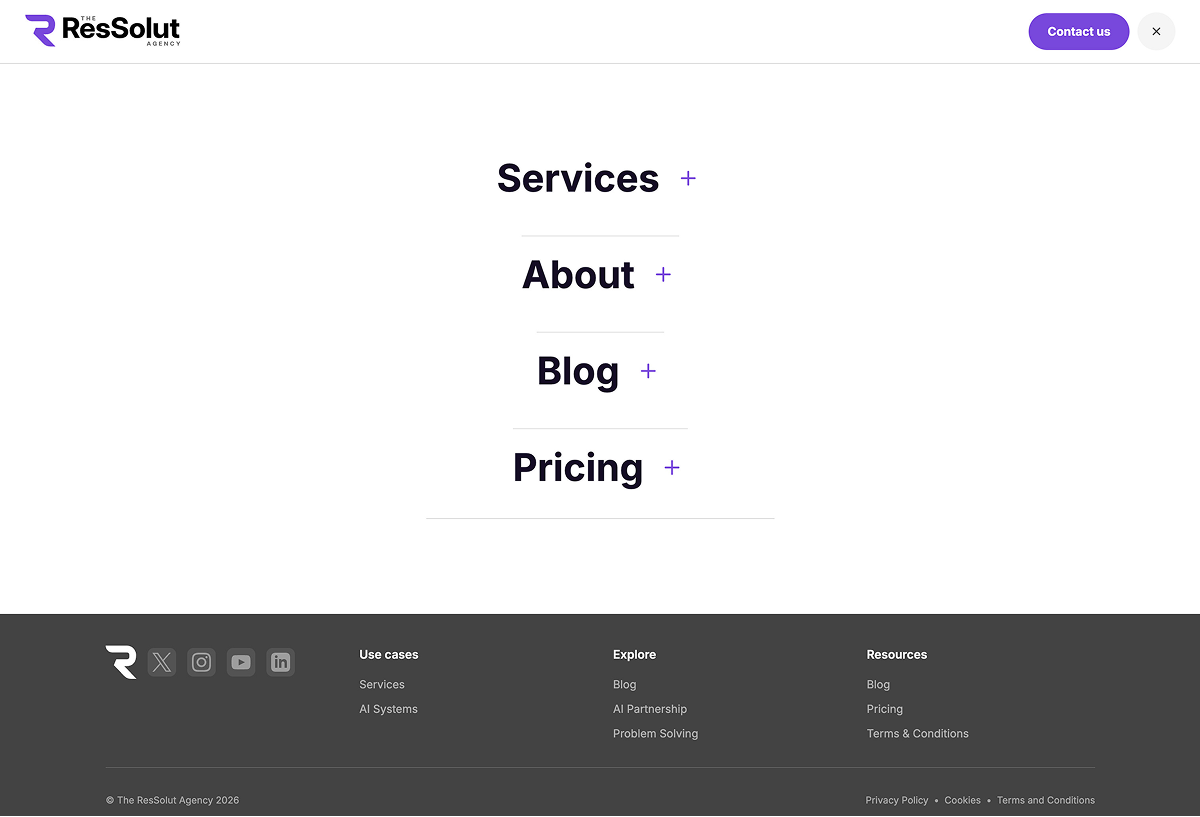
Task: Open the Services menu item
Action: point(578,178)
